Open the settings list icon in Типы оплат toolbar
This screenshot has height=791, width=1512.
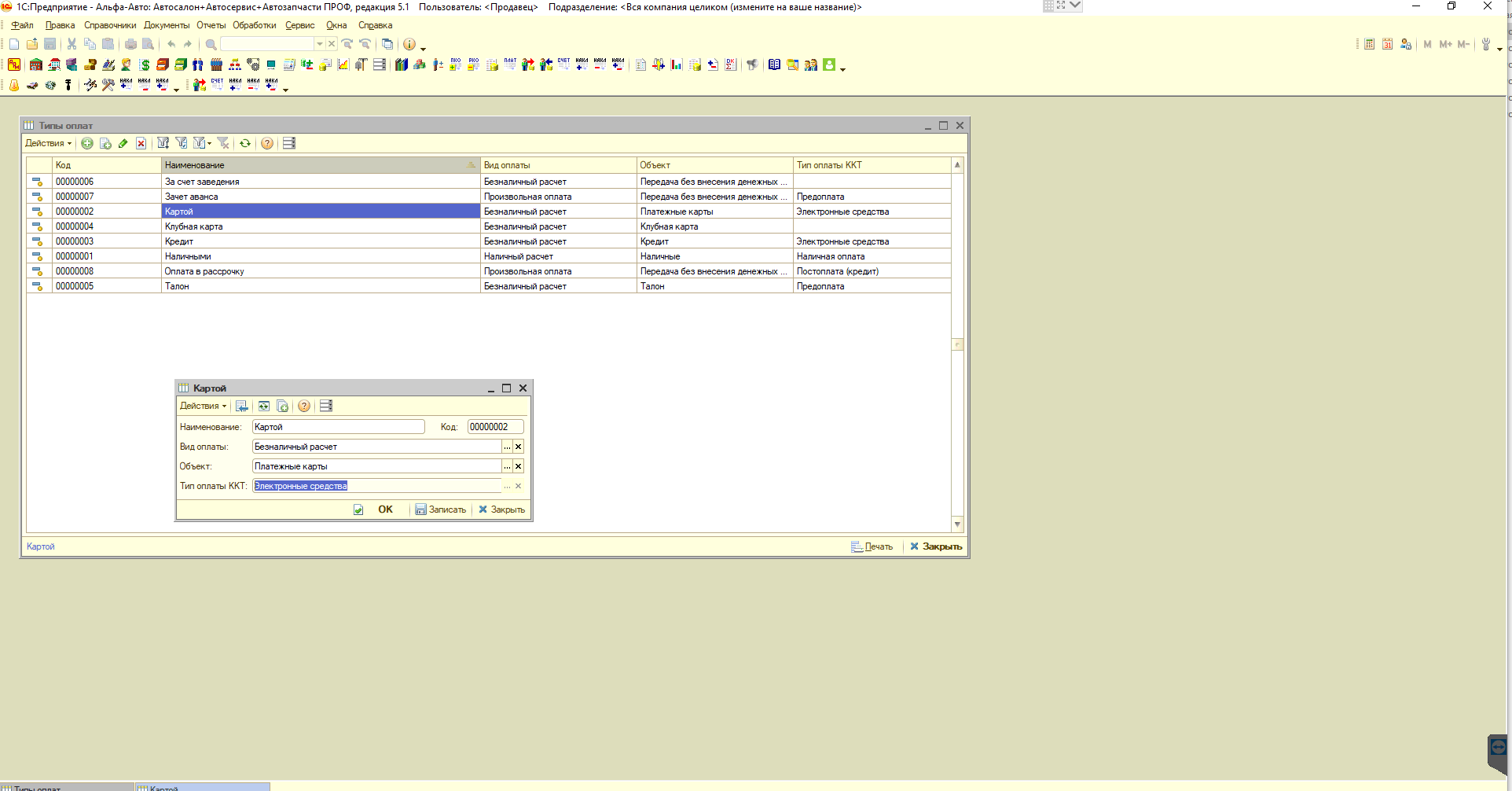click(x=289, y=143)
